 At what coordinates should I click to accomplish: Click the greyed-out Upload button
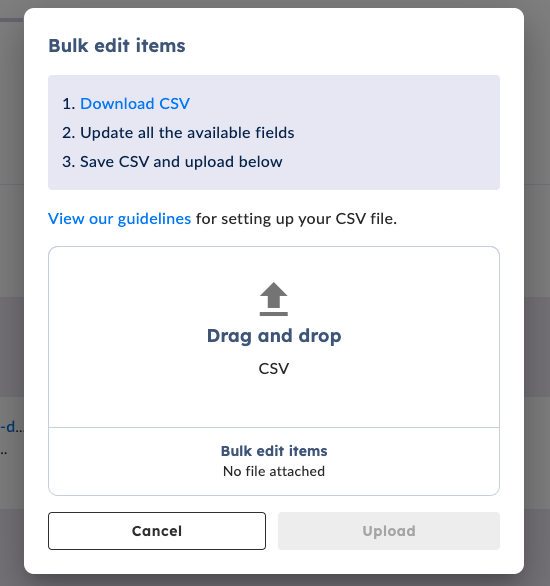tap(389, 531)
